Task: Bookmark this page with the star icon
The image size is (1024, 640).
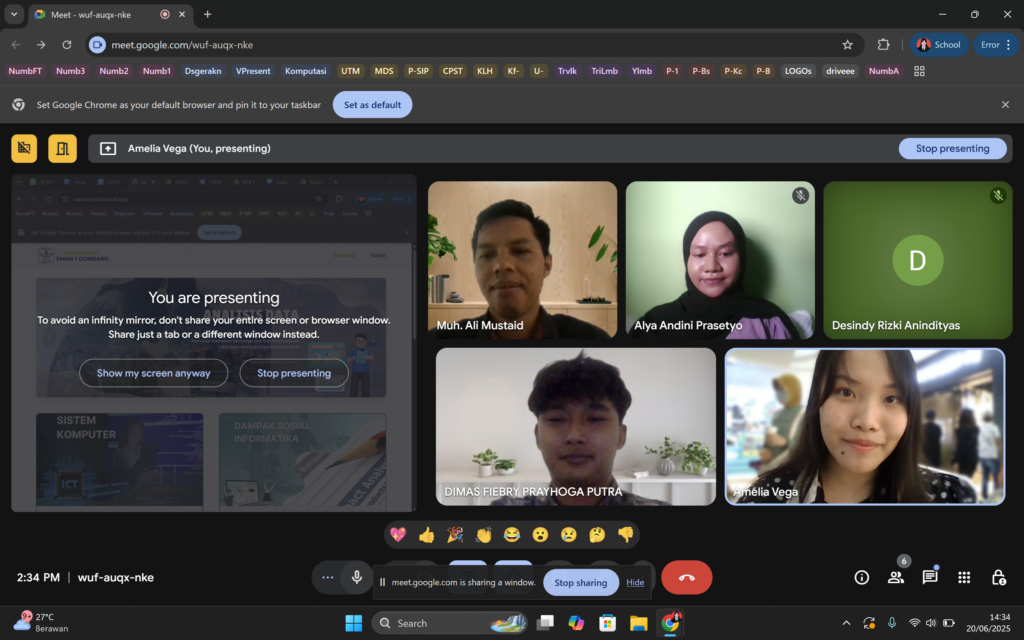Action: pos(847,45)
